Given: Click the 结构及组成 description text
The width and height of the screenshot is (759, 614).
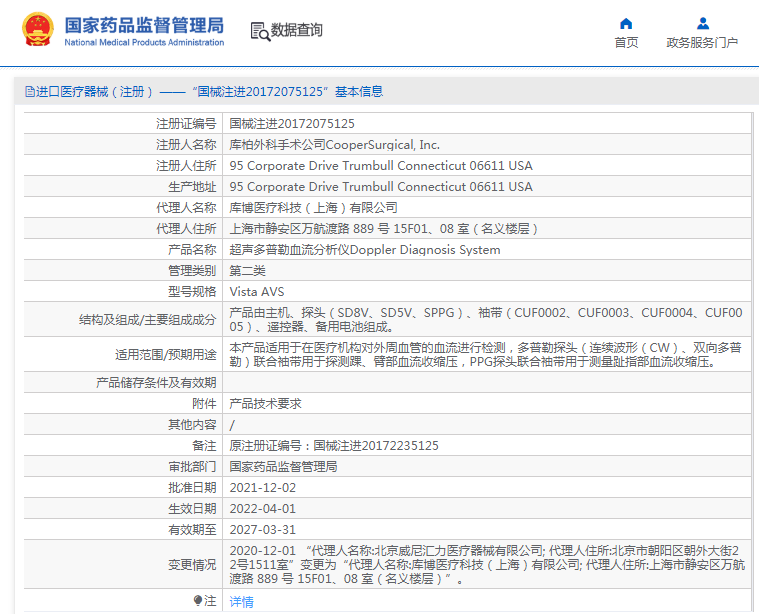Looking at the screenshot, I should pos(486,320).
